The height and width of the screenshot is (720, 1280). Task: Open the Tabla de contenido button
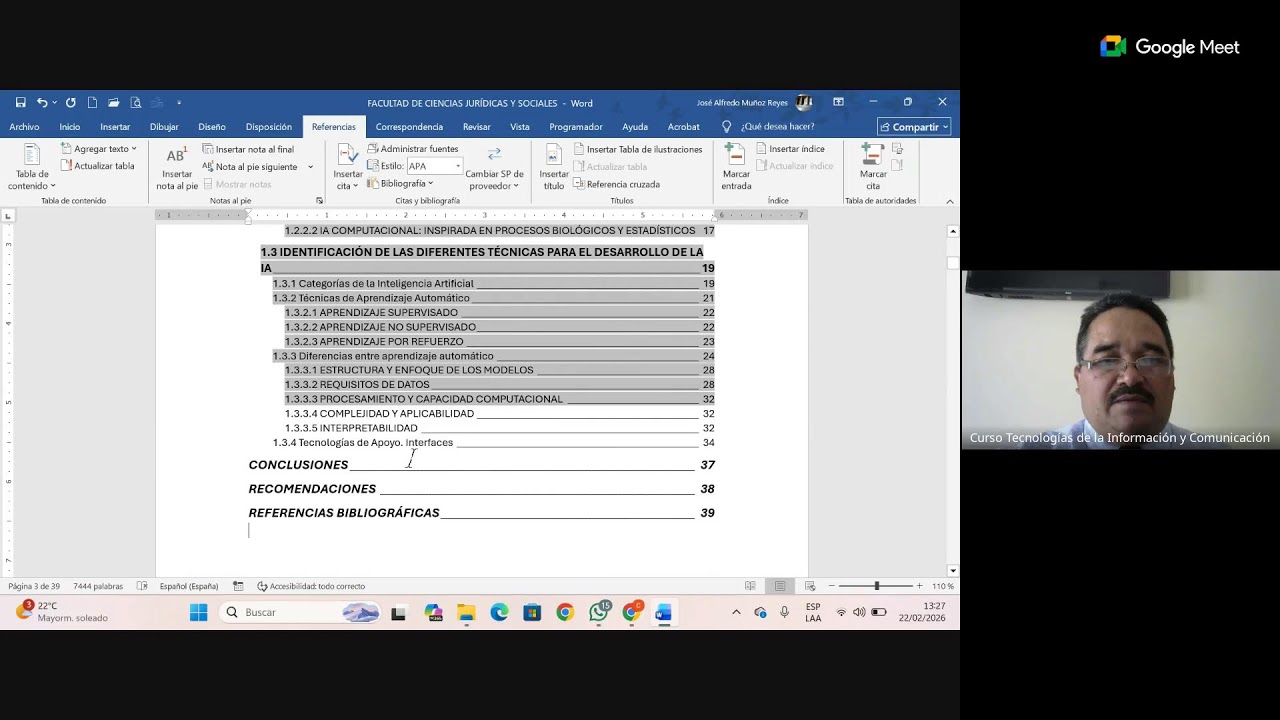pos(32,167)
